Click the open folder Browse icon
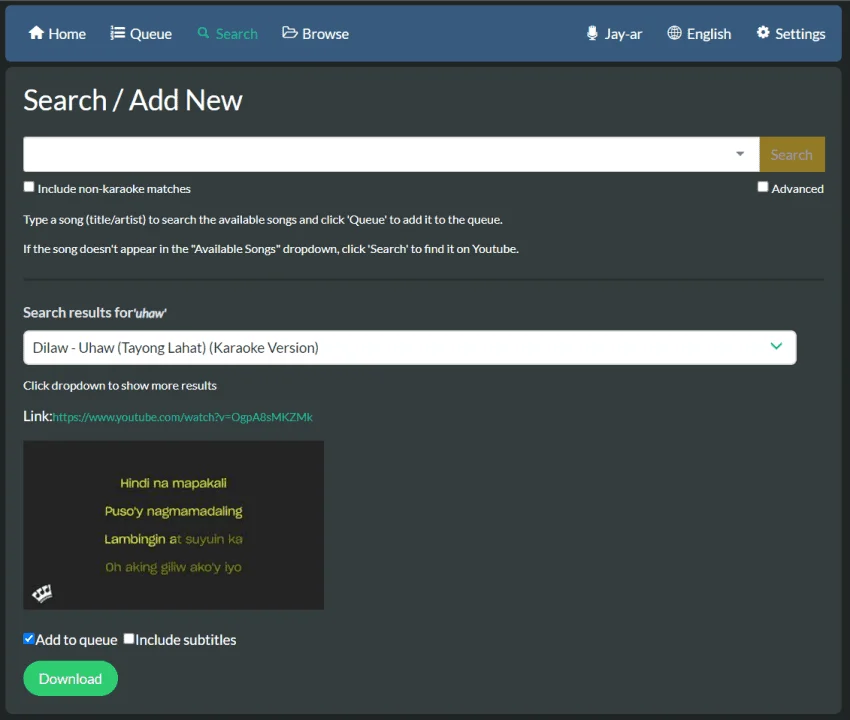 click(290, 33)
